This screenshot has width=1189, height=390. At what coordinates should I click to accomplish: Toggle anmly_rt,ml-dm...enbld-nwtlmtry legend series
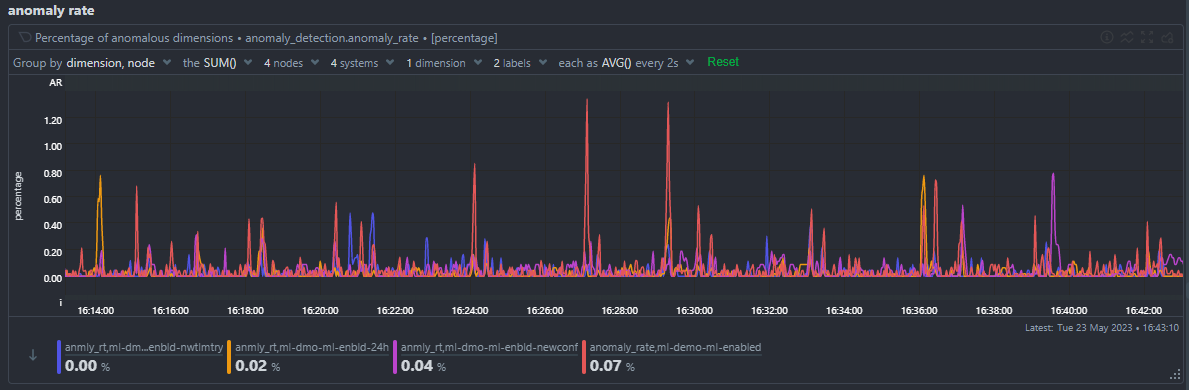pyautogui.click(x=144, y=348)
